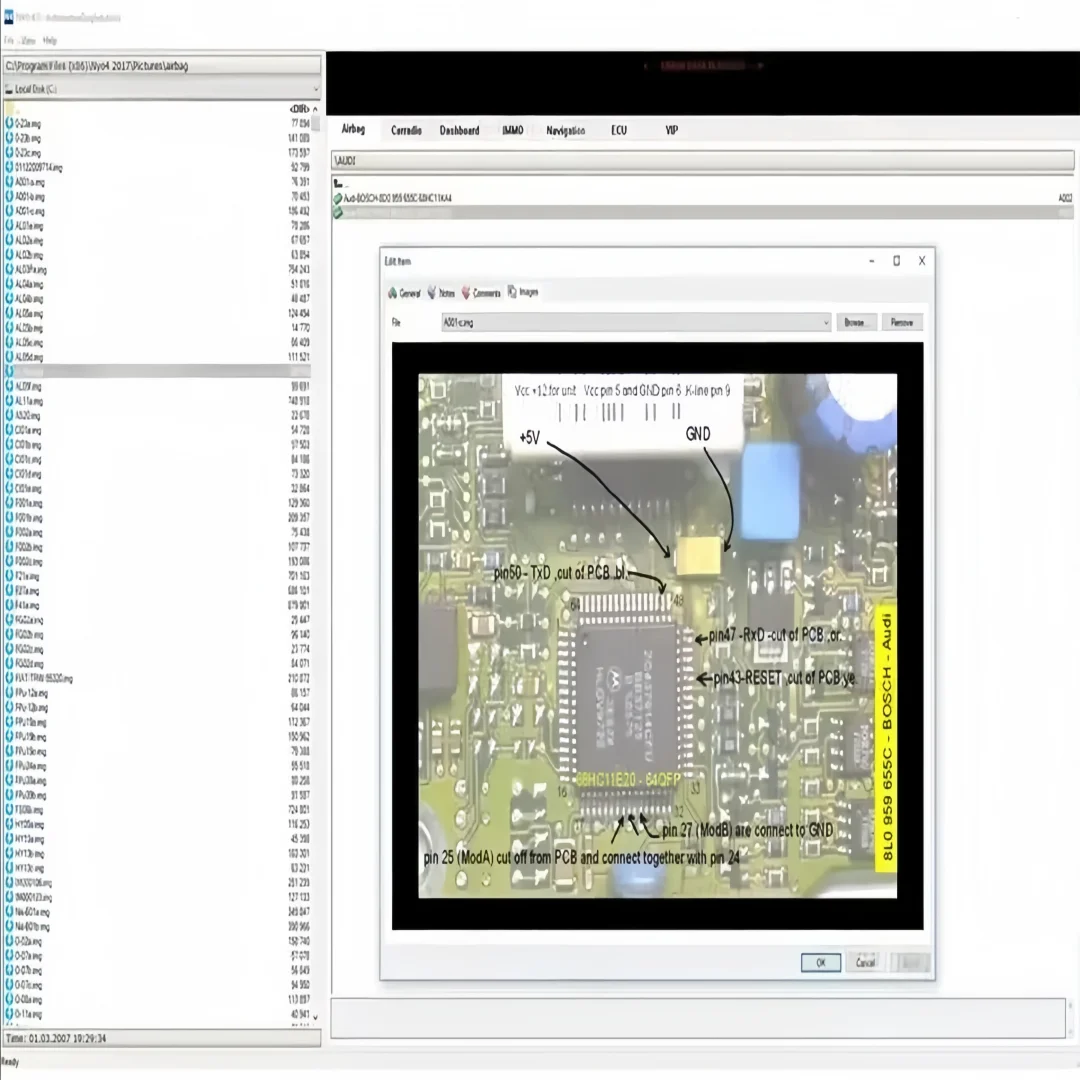Screen dimensions: 1080x1080
Task: Expand the Local Disk (C:) drive dropdown
Action: click(x=314, y=89)
